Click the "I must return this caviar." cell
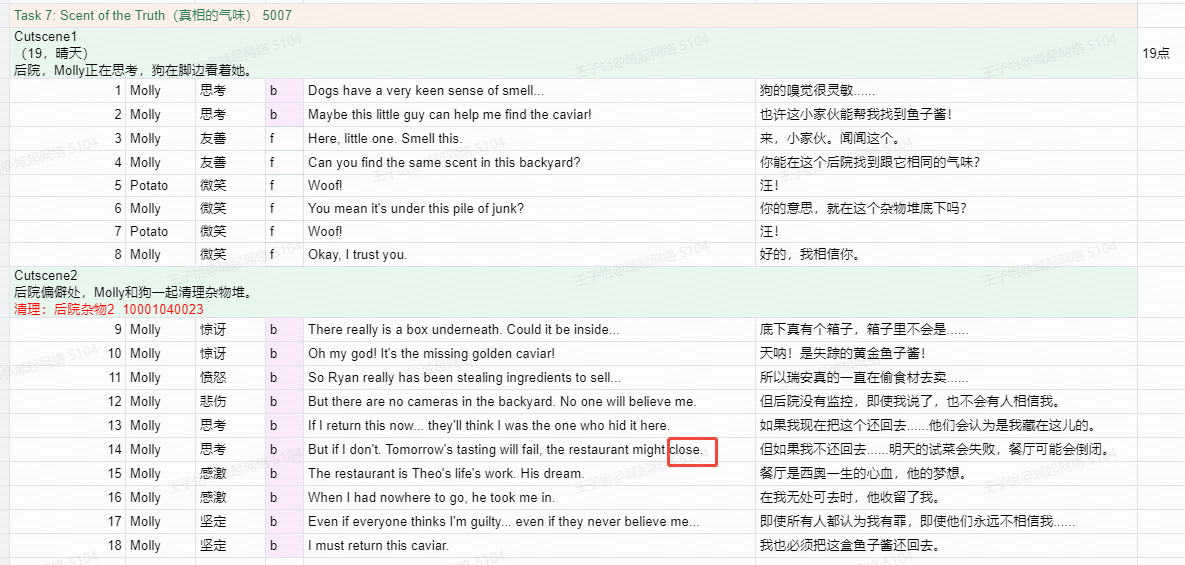Image resolution: width=1185 pixels, height=565 pixels. coord(378,545)
